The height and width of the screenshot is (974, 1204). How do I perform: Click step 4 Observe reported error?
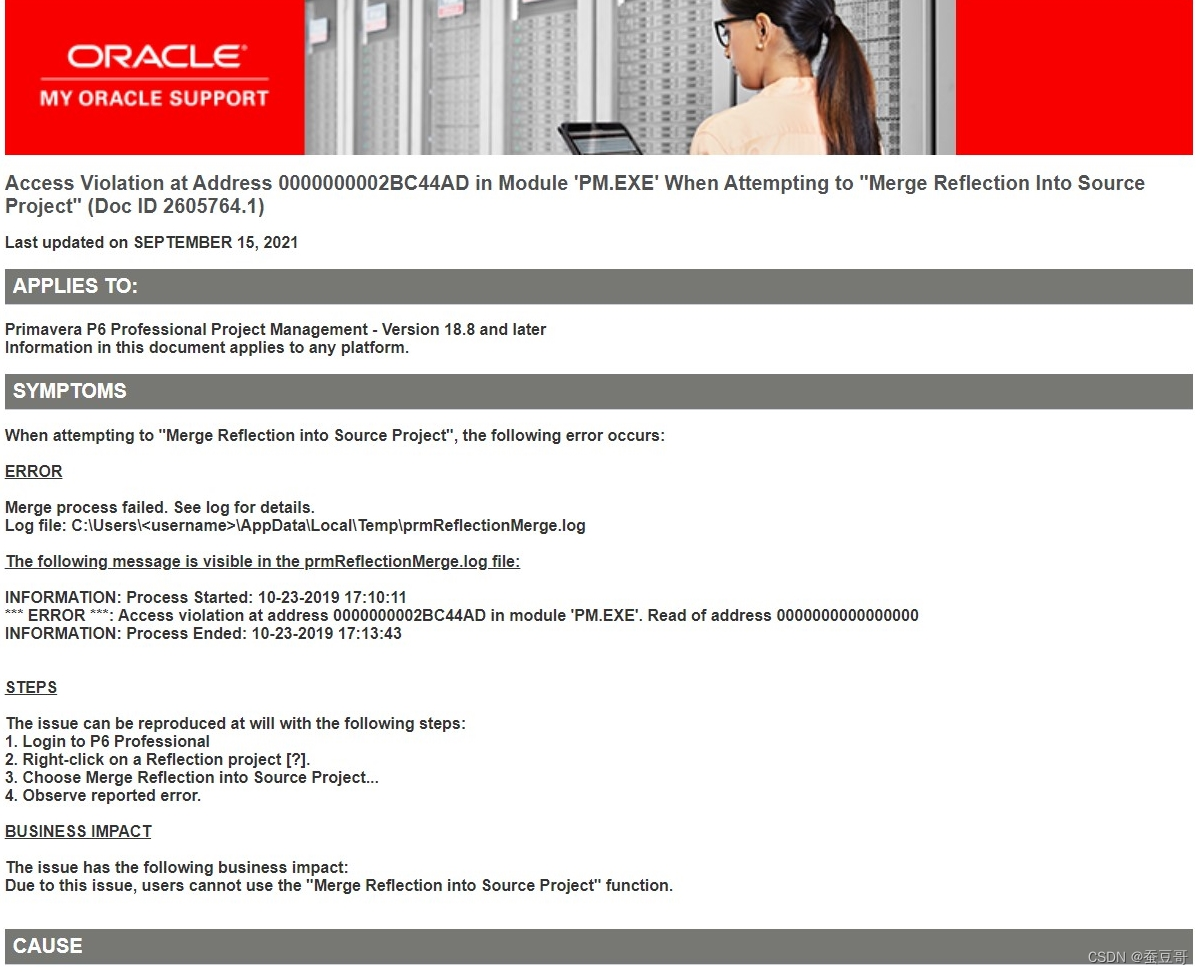coord(103,796)
